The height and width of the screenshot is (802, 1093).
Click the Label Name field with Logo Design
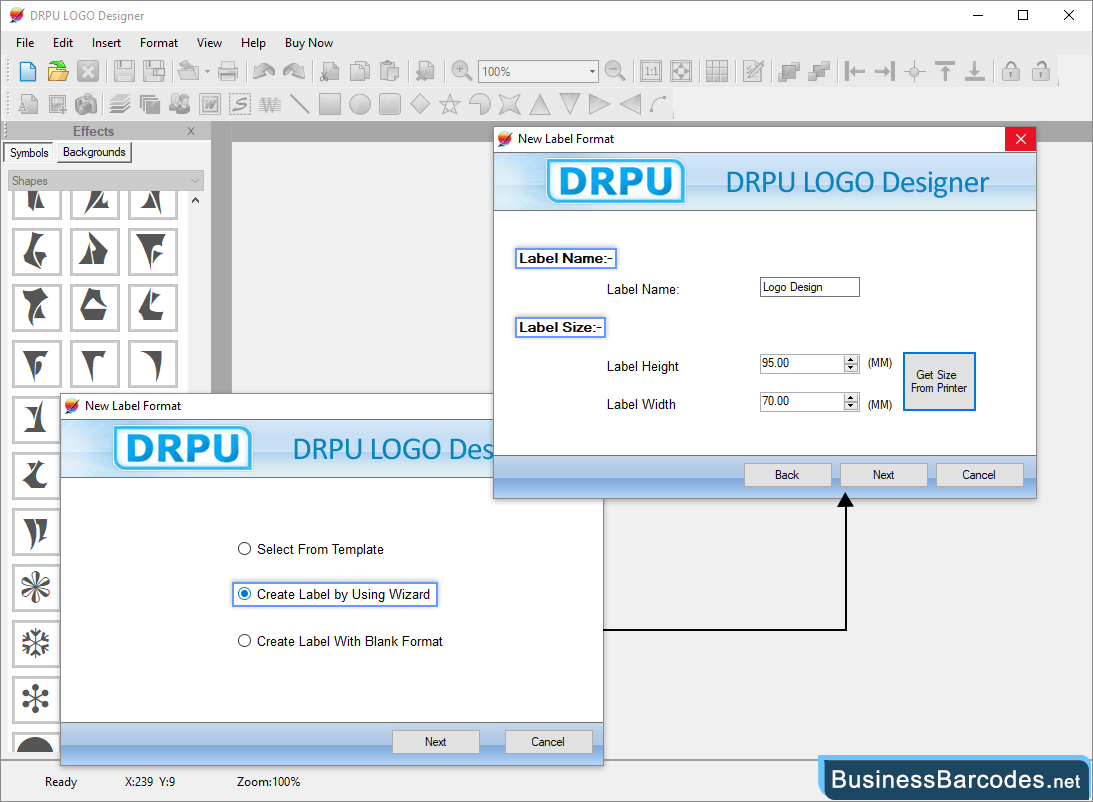(x=809, y=287)
